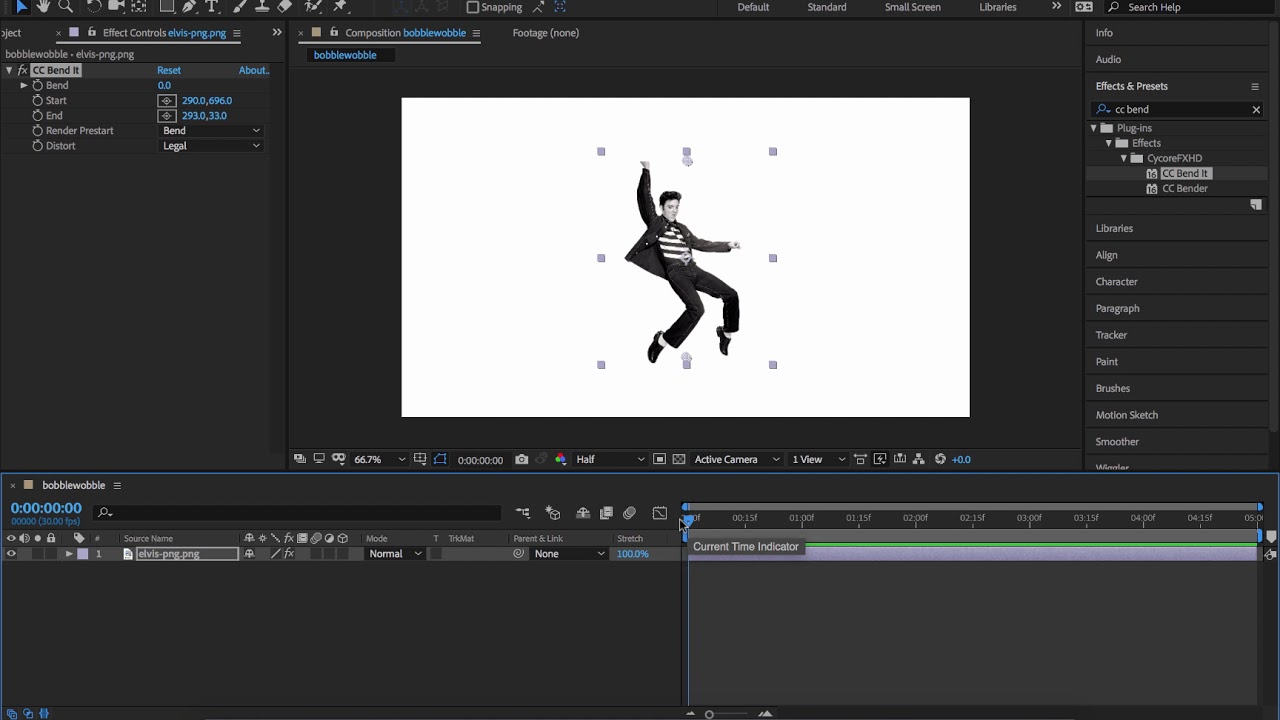Select the Rotation tool
Viewport: 1280px width, 720px height.
[93, 6]
